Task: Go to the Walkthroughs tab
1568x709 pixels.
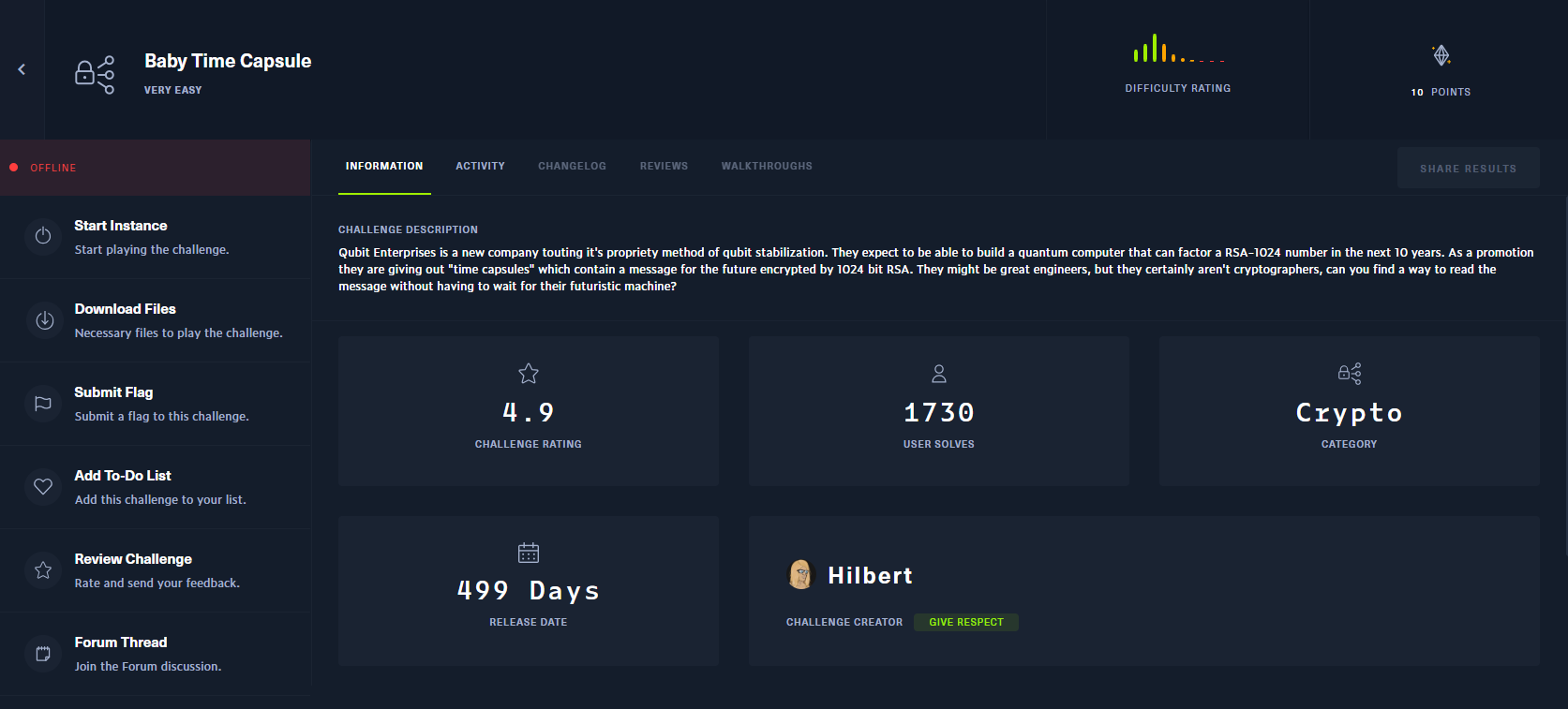Action: 767,167
